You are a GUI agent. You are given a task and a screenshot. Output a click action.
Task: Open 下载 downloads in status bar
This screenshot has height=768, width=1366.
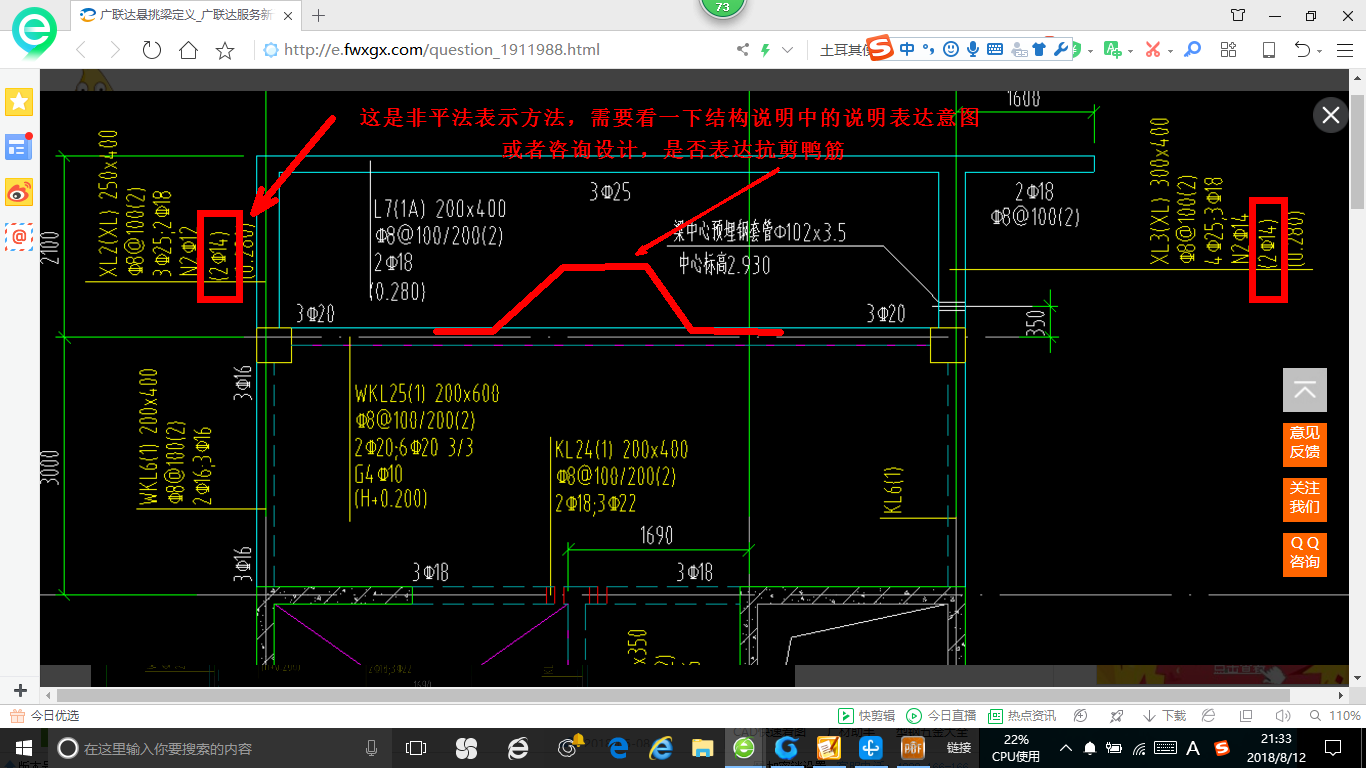pyautogui.click(x=1163, y=716)
